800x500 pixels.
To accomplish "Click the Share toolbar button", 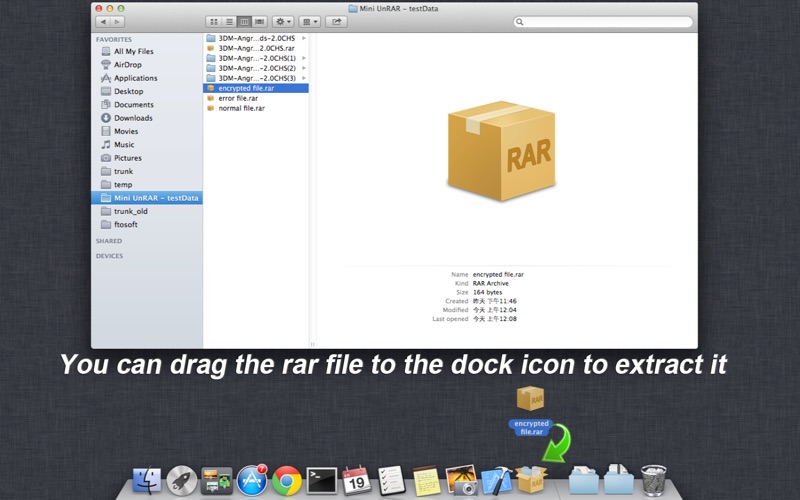I will coord(336,22).
